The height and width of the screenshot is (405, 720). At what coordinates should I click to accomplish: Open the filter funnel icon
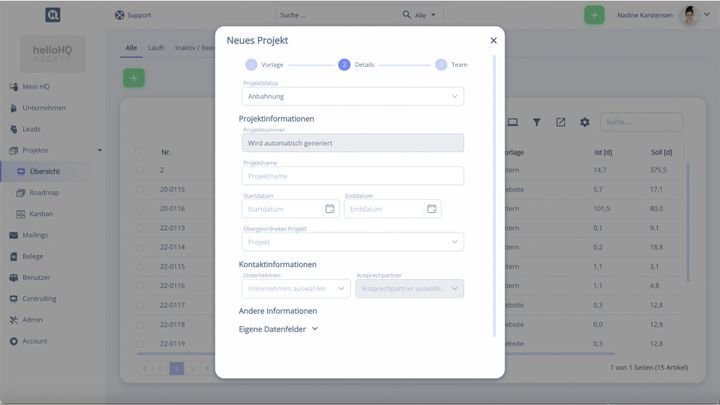tap(536, 122)
